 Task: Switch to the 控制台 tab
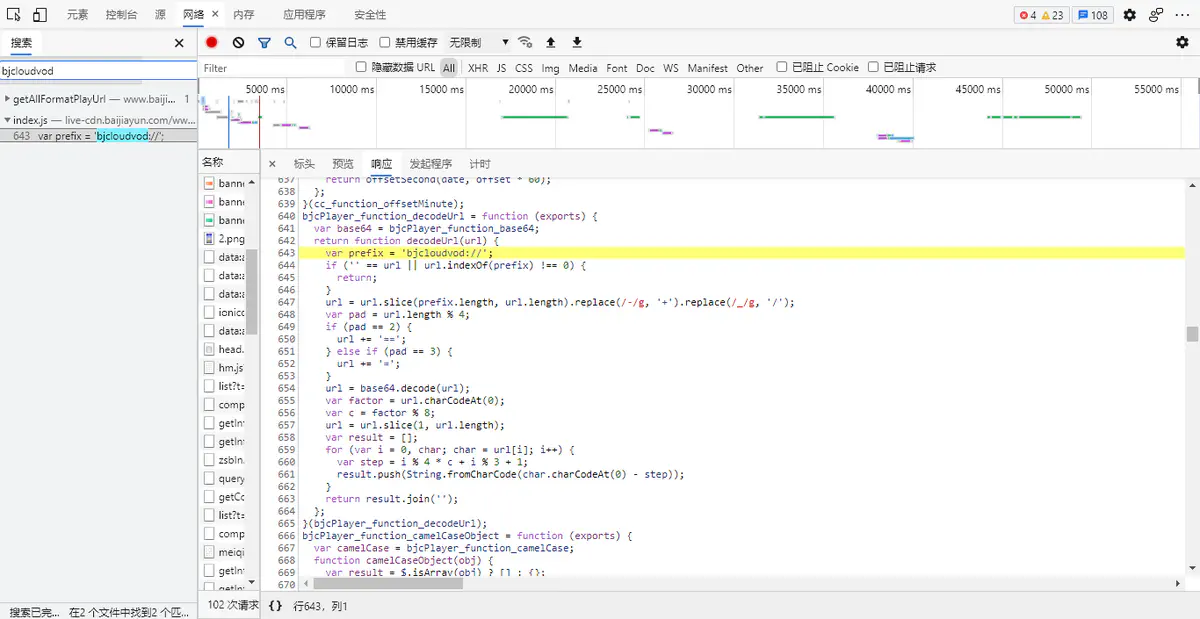122,15
